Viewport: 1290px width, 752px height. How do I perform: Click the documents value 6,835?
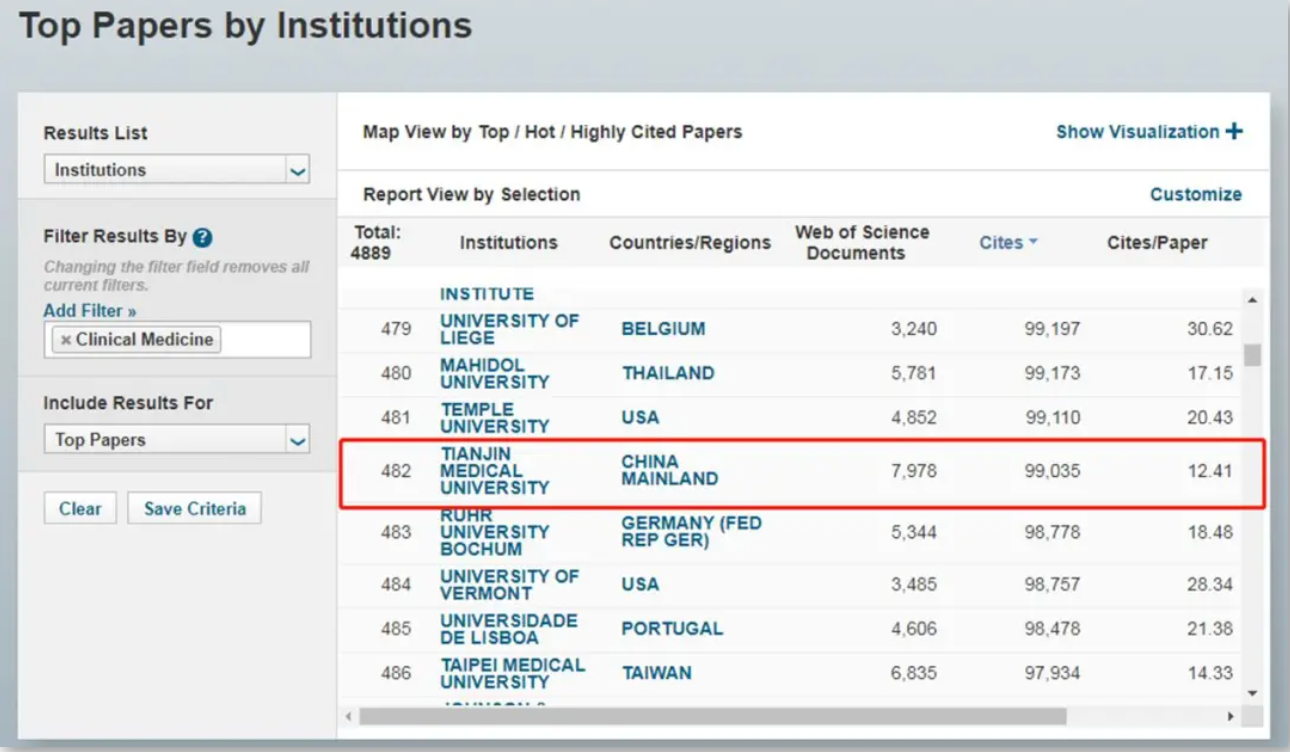click(x=914, y=673)
